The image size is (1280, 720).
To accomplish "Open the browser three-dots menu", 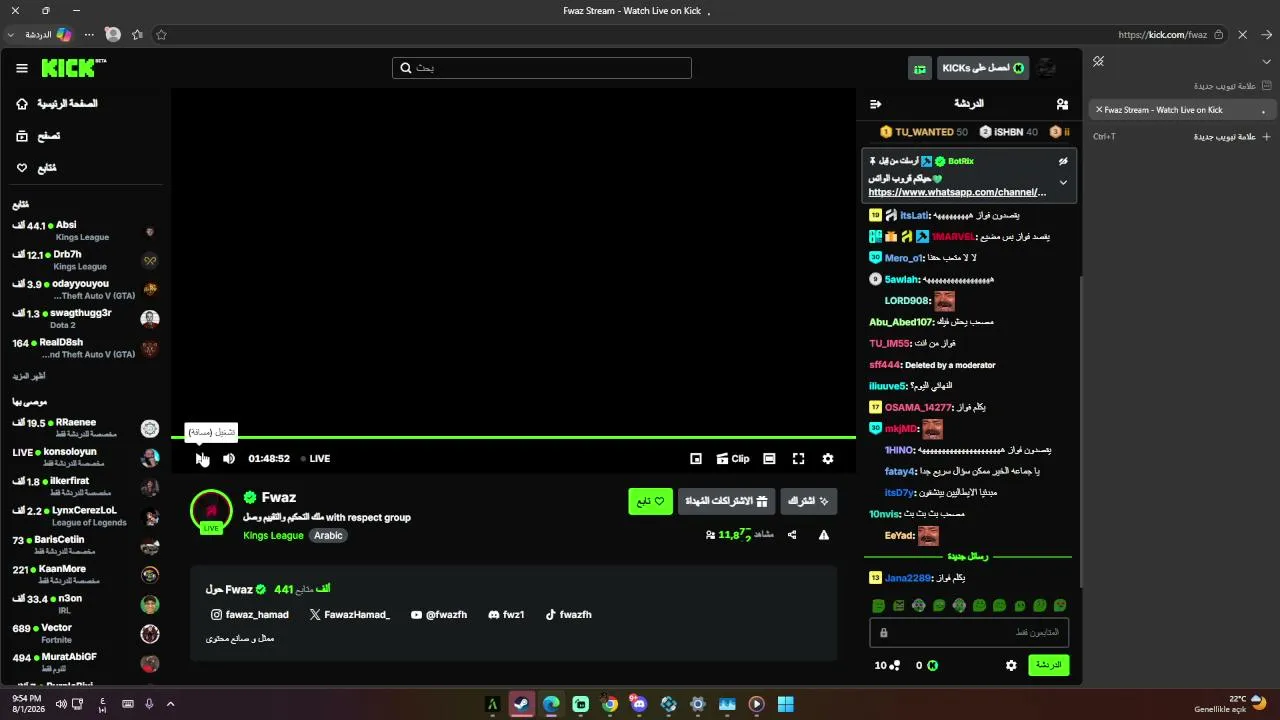I will coord(88,34).
